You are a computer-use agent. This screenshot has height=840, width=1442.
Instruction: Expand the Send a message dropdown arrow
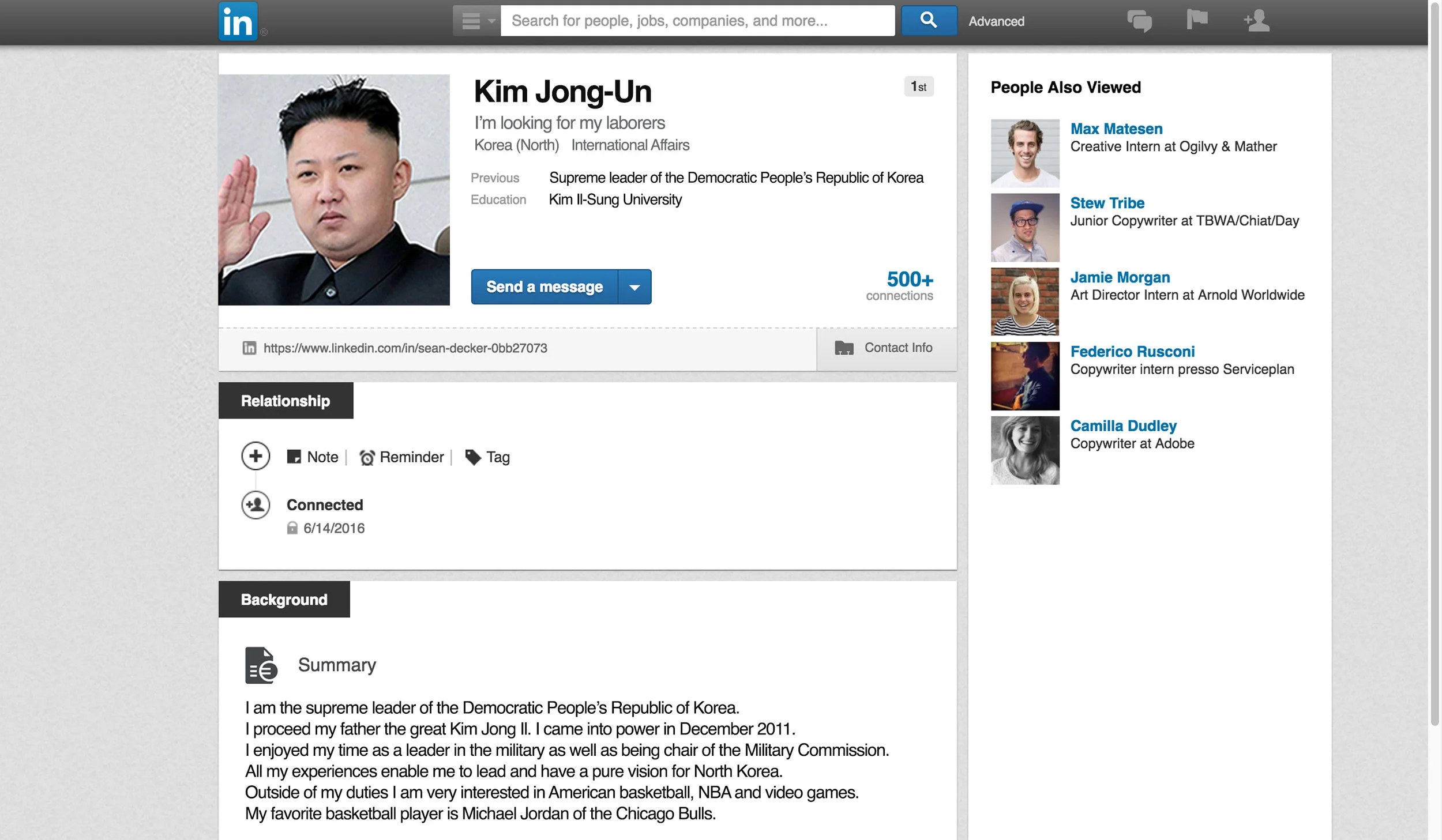tap(634, 287)
